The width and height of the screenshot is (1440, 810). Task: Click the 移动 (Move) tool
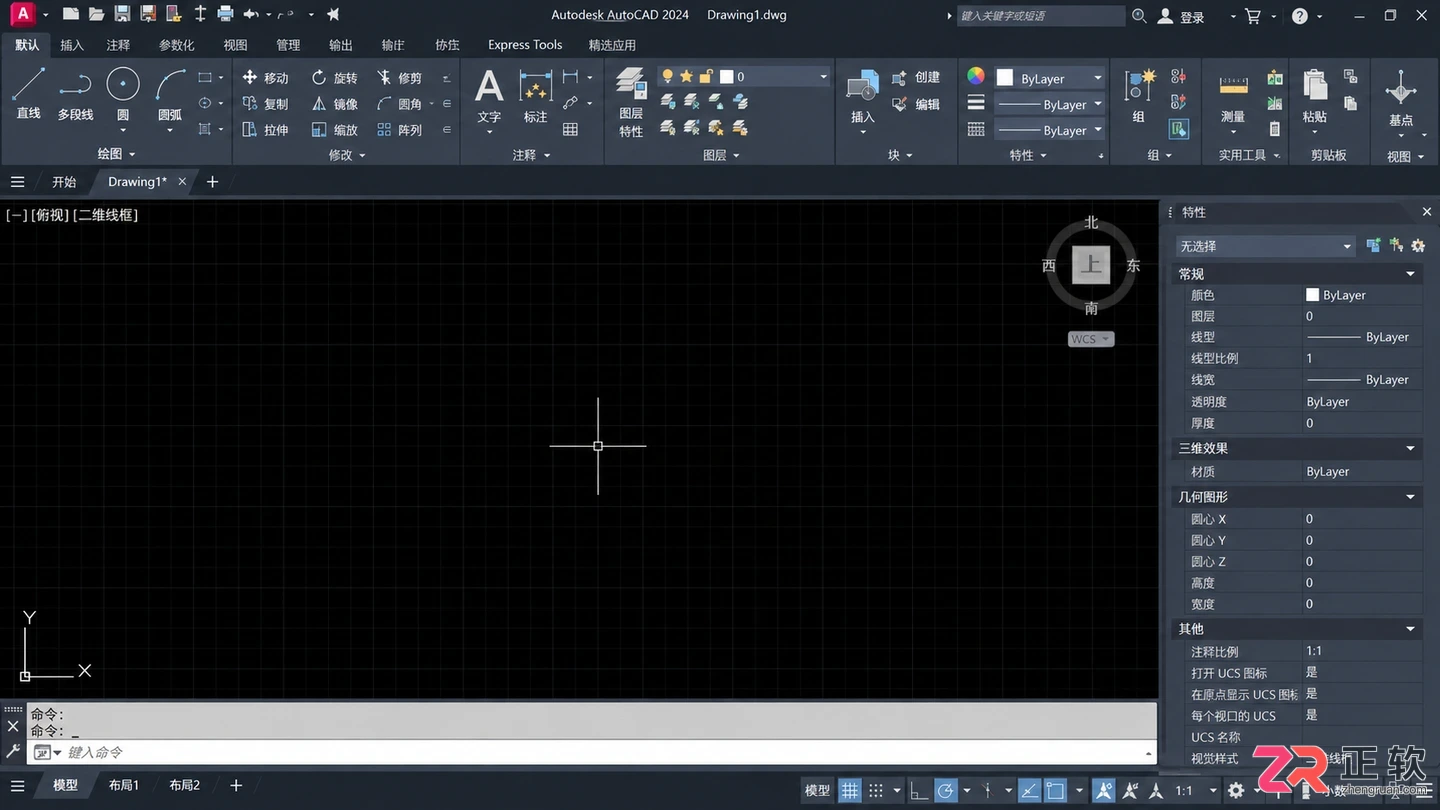[265, 78]
